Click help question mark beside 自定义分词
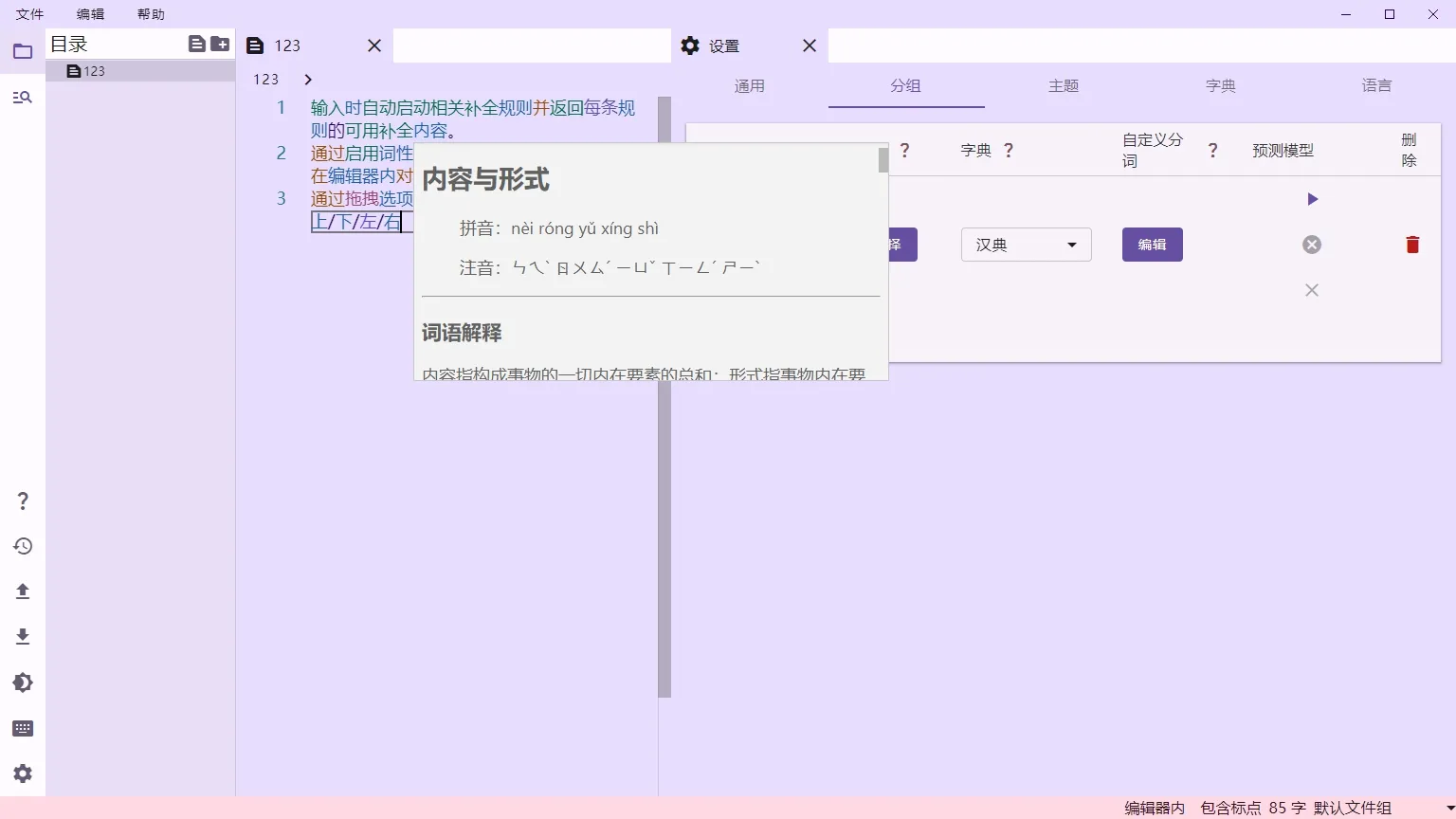Screen dimensions: 1456x819 click(x=1212, y=150)
